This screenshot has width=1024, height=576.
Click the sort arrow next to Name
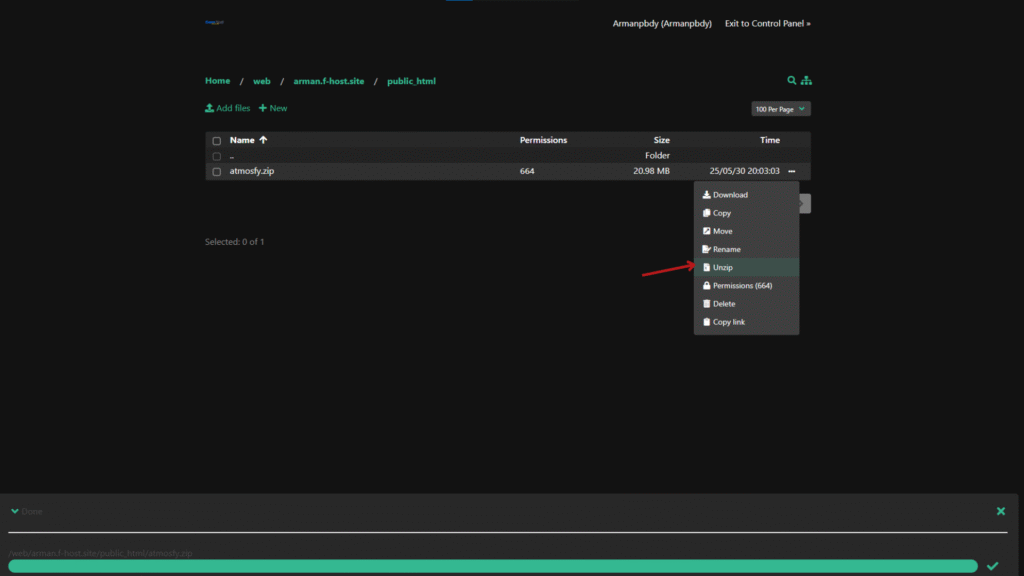[x=263, y=140]
